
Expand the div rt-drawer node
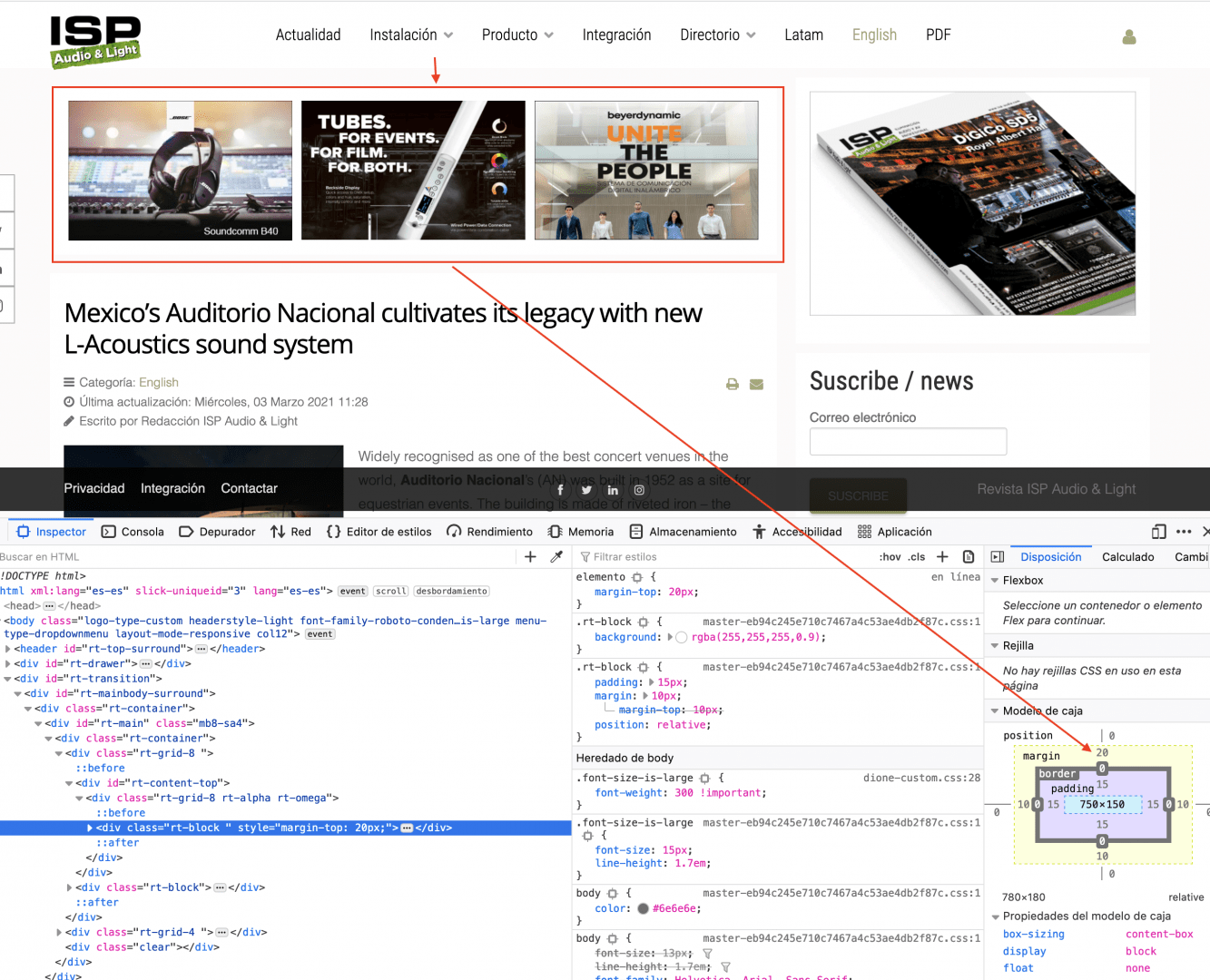tap(8, 664)
